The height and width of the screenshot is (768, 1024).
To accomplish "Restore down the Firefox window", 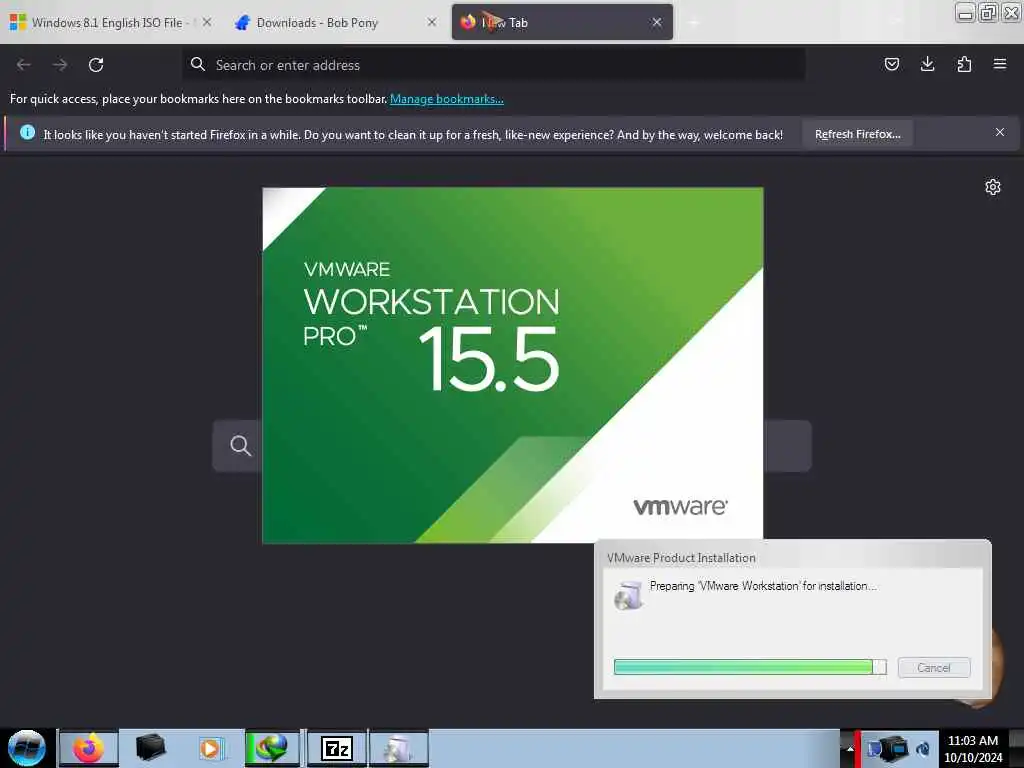I will coord(988,12).
